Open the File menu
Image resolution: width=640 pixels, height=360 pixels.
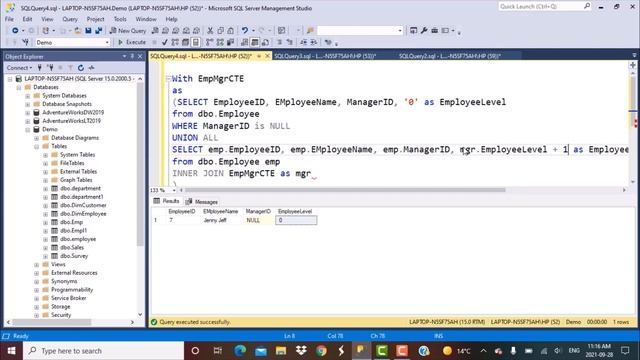point(9,19)
